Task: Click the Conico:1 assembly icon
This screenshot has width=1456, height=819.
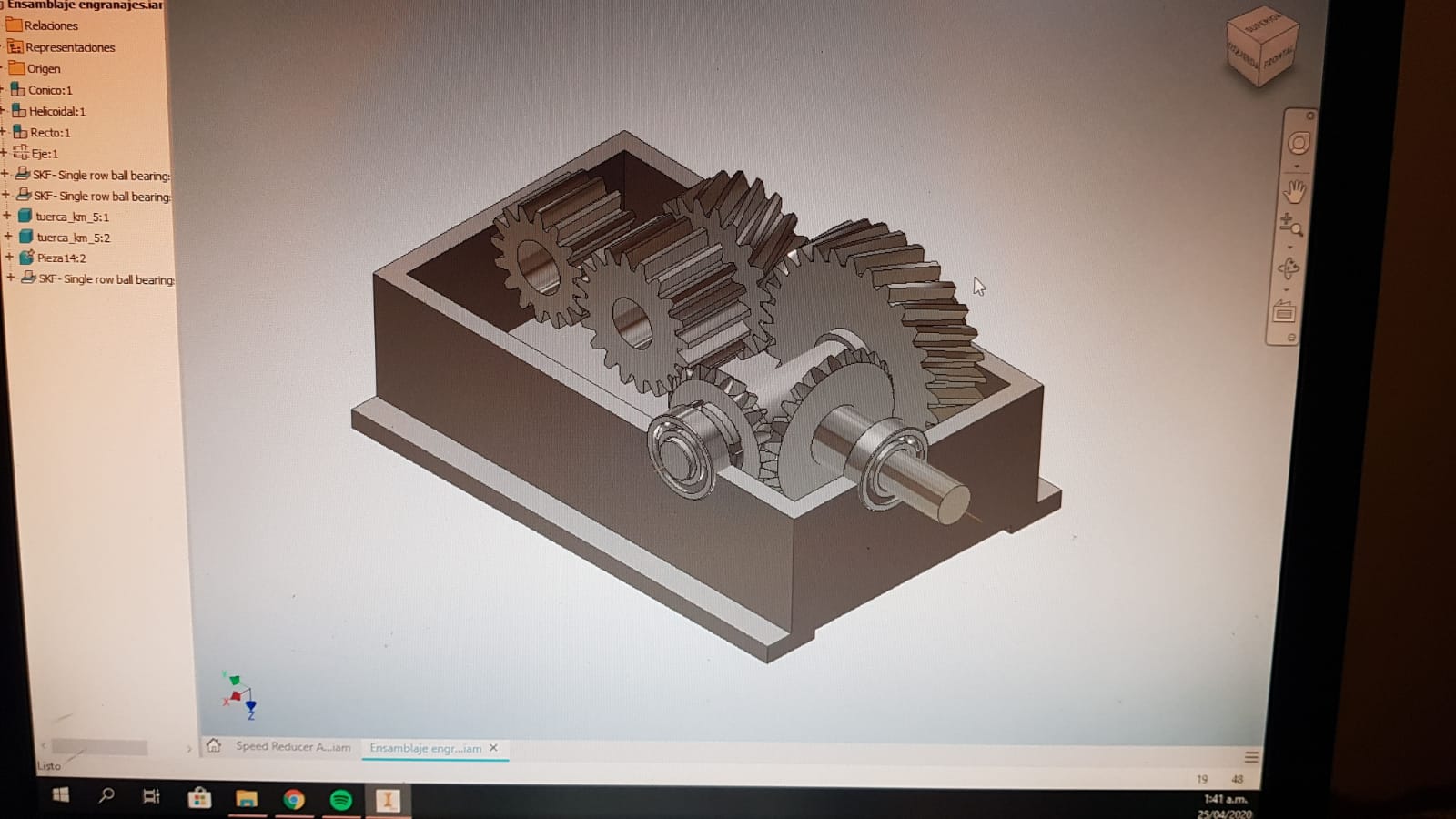Action: pyautogui.click(x=17, y=89)
